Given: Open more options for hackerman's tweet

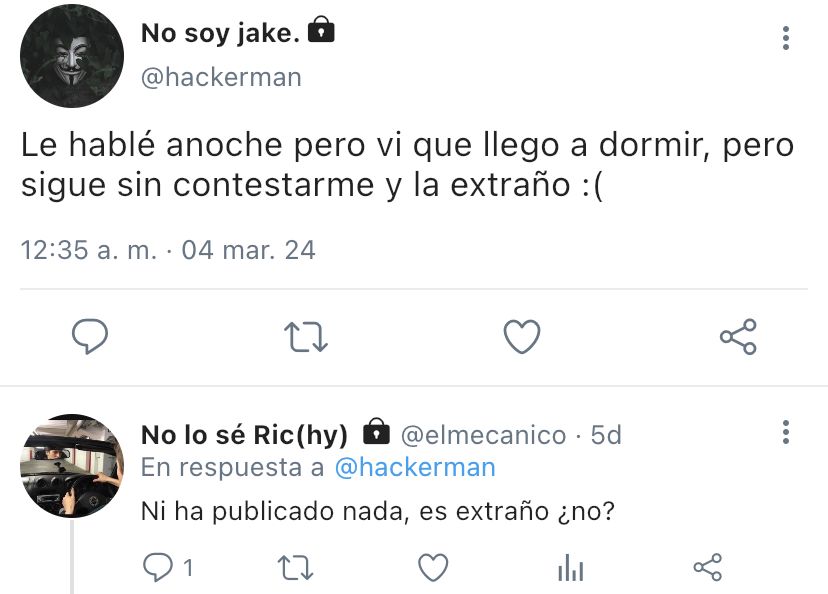Looking at the screenshot, I should [x=786, y=38].
